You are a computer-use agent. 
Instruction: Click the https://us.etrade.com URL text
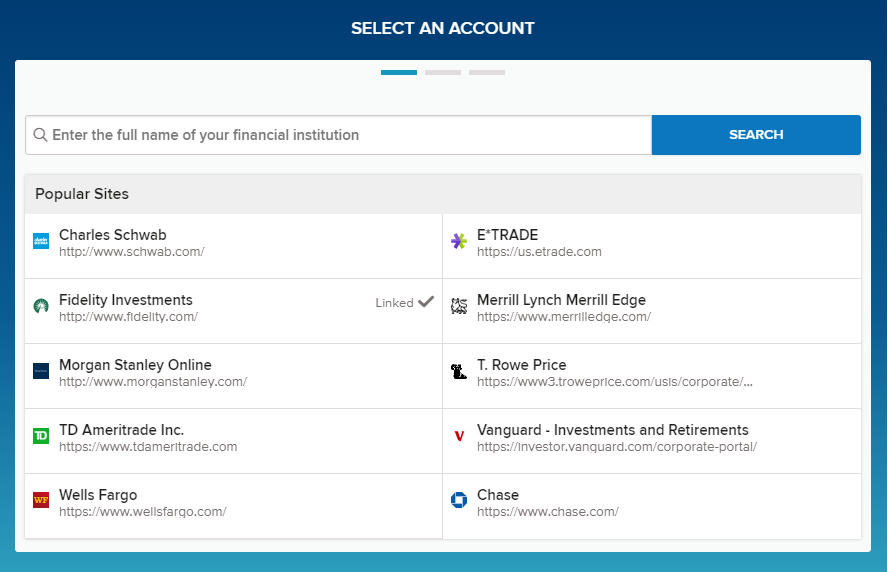[539, 252]
